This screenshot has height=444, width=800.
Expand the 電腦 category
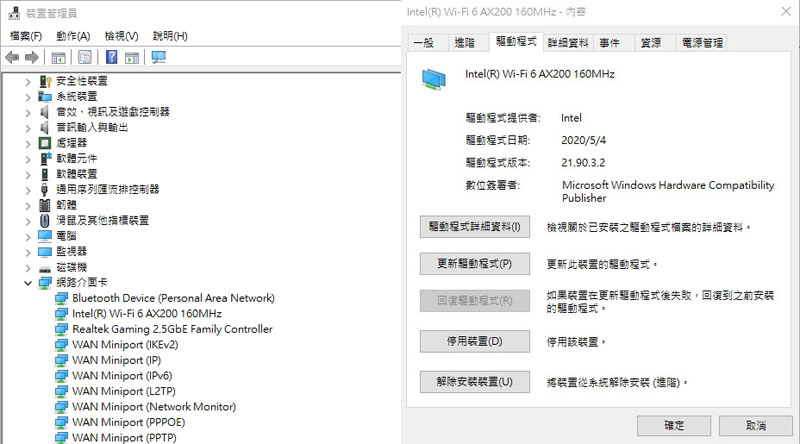click(28, 237)
